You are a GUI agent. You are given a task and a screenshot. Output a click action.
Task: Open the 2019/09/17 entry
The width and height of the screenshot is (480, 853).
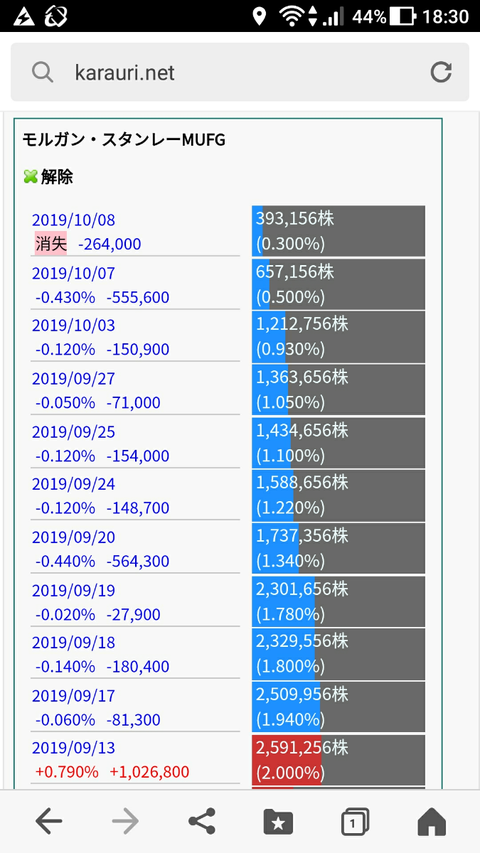coord(73,695)
